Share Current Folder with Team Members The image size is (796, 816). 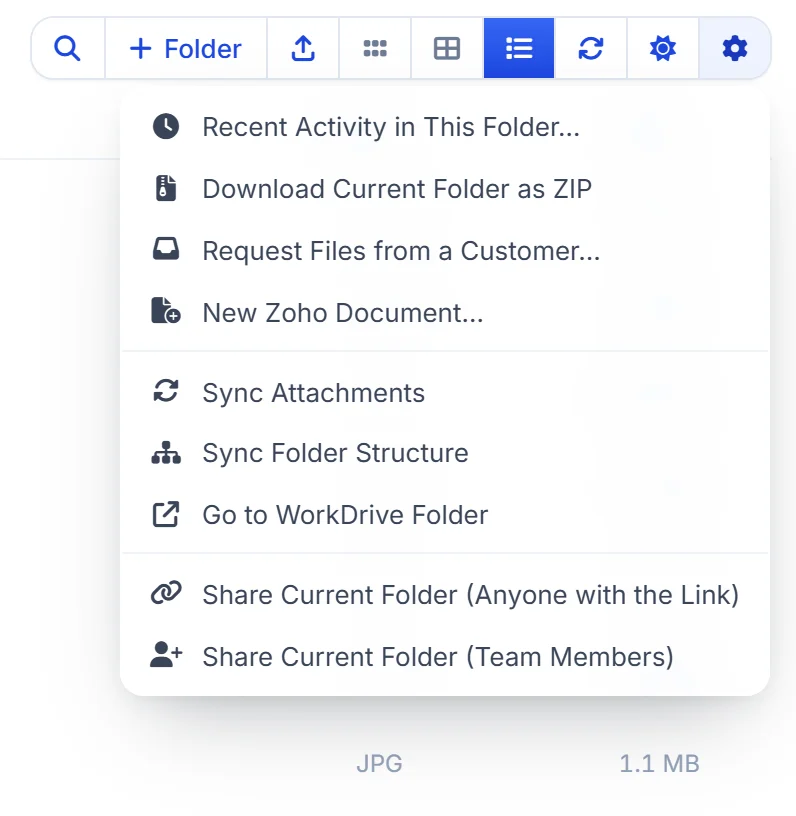[445, 656]
